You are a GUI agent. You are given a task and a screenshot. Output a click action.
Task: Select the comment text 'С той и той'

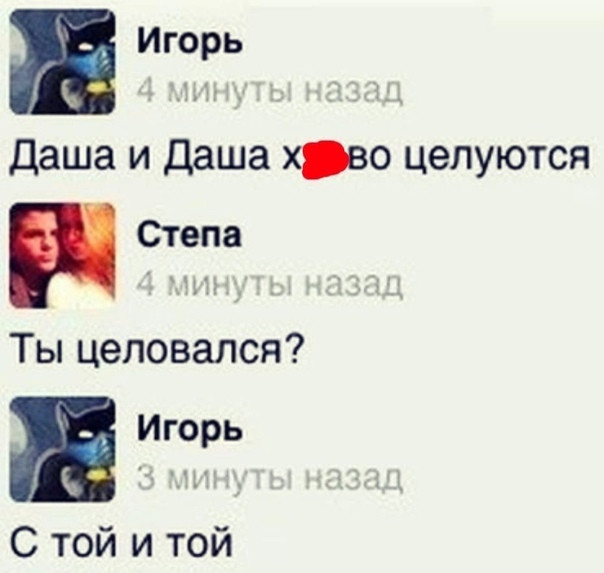[122, 543]
